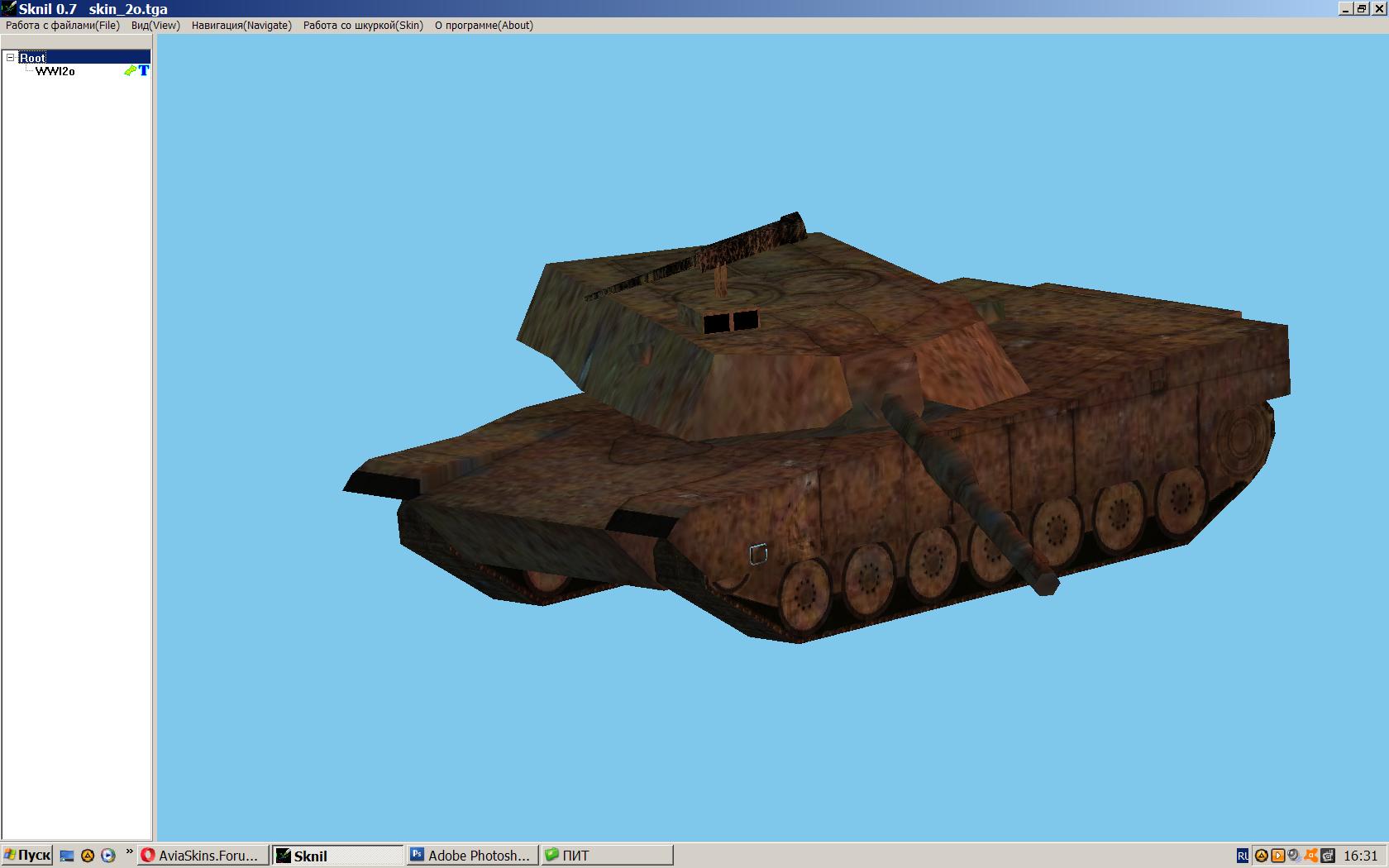Click the Sknil taskbar button

coord(338,856)
